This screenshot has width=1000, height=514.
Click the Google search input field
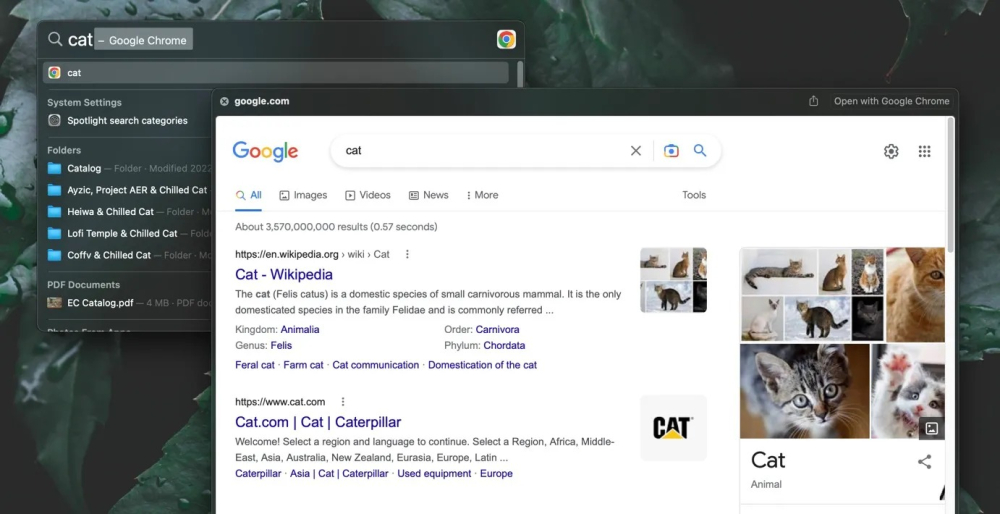tap(480, 151)
